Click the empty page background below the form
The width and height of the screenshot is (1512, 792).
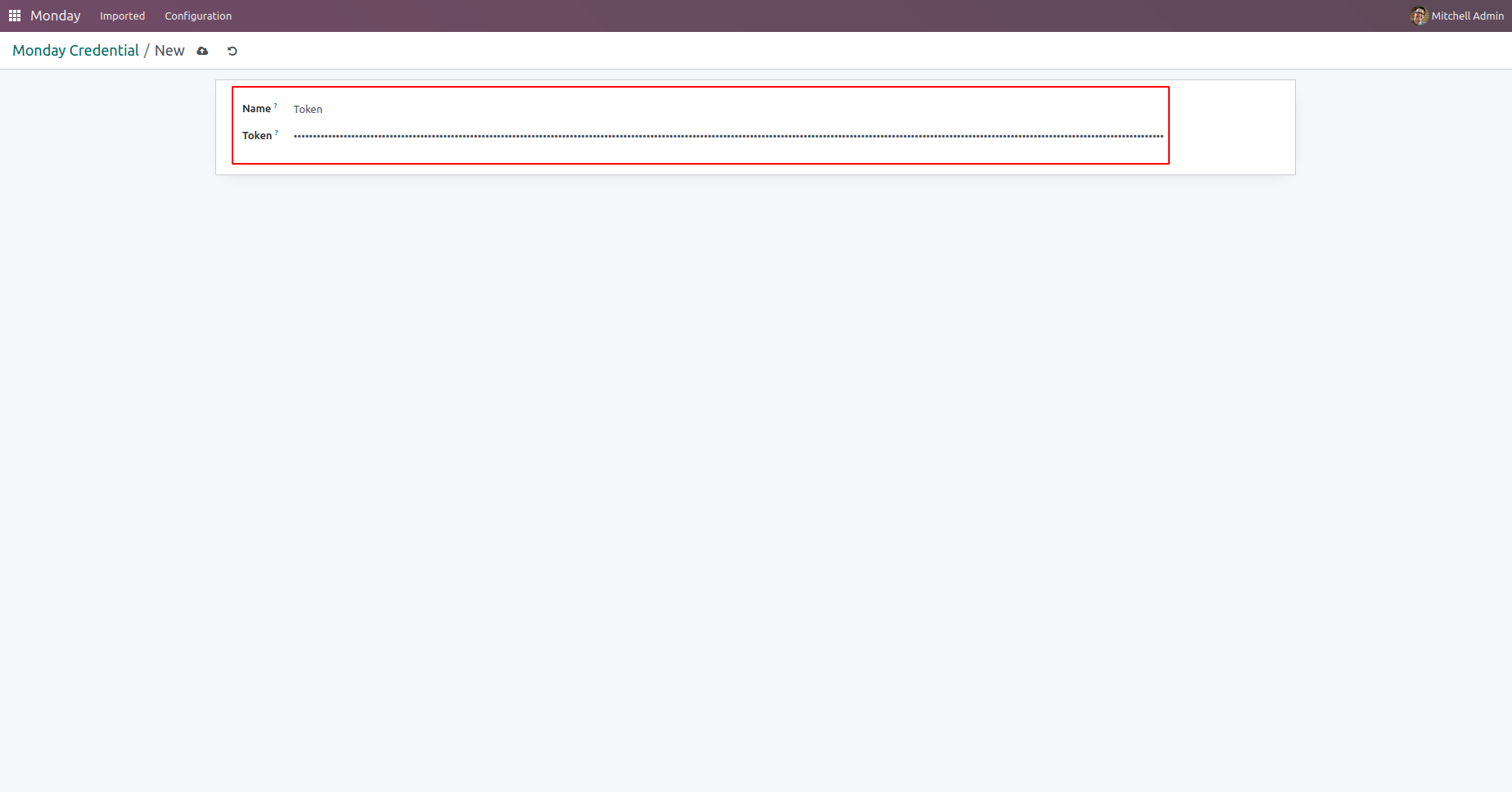pos(756,483)
